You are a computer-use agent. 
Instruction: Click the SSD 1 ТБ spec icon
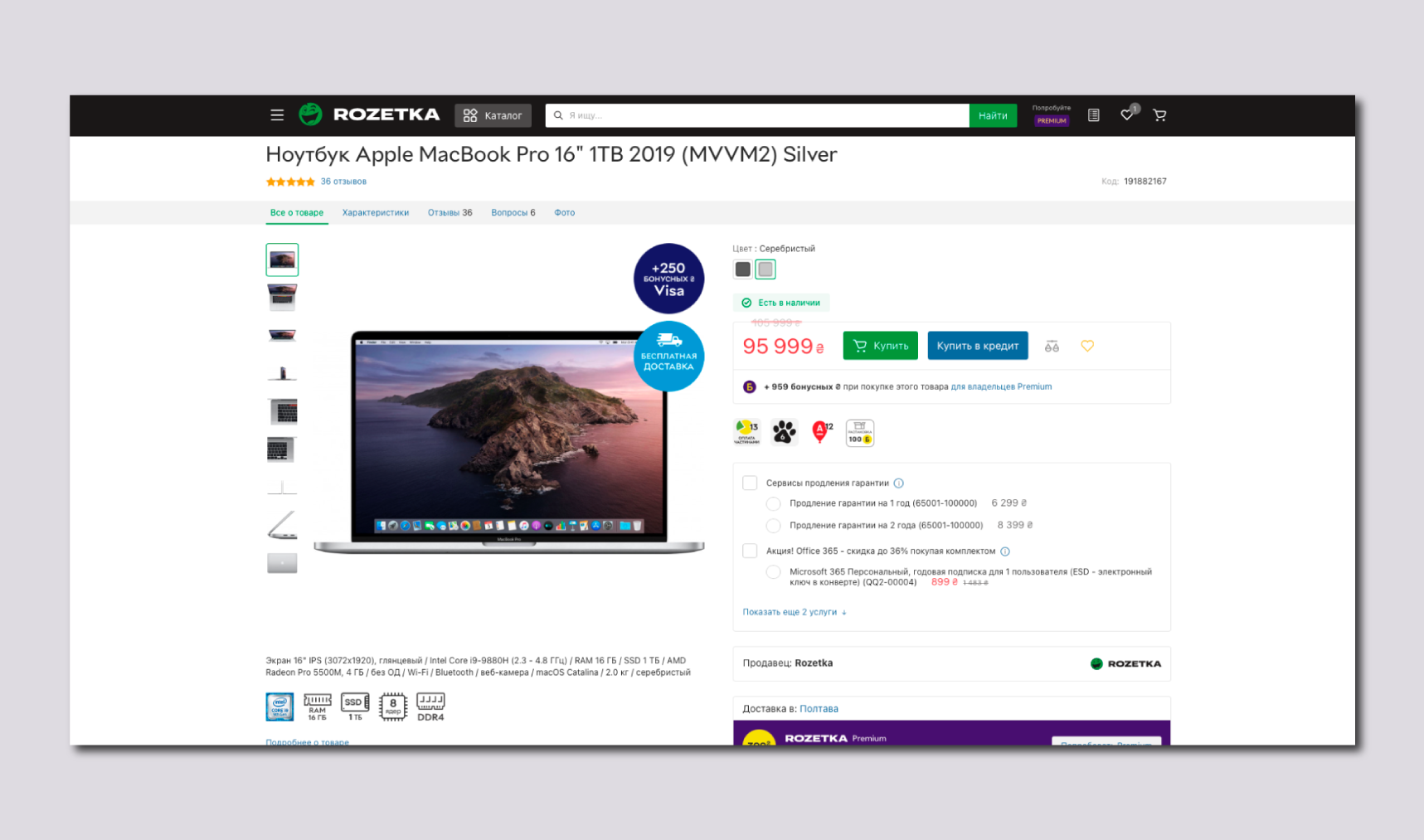(x=355, y=706)
